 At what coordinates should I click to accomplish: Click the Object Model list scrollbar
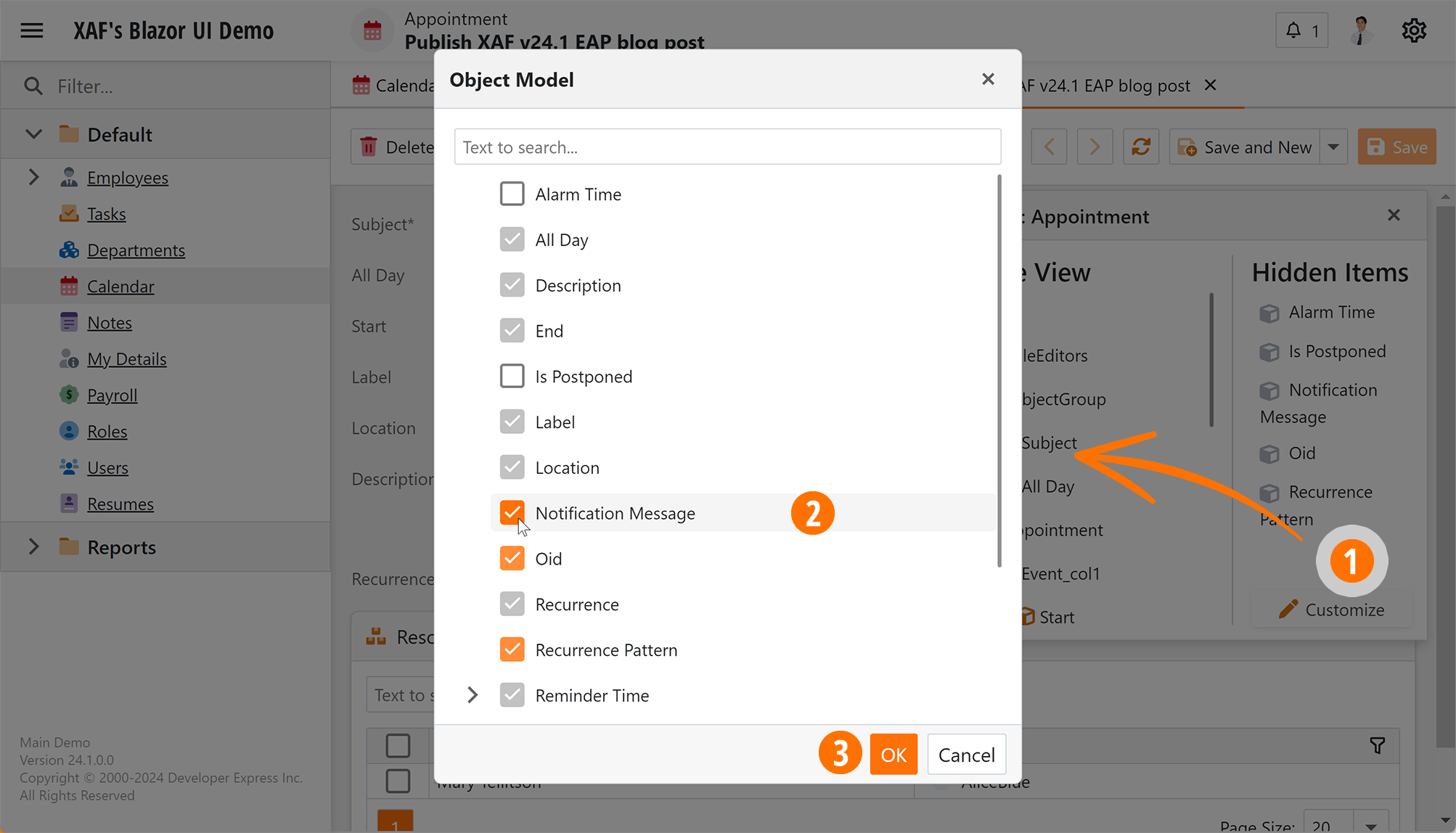tap(999, 370)
